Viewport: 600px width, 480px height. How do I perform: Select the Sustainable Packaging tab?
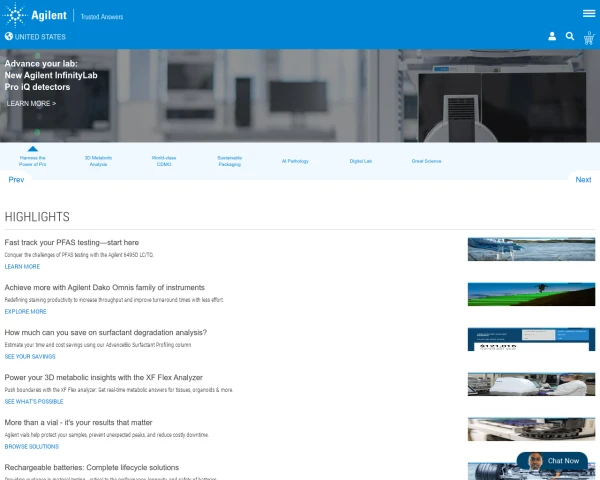click(x=230, y=161)
